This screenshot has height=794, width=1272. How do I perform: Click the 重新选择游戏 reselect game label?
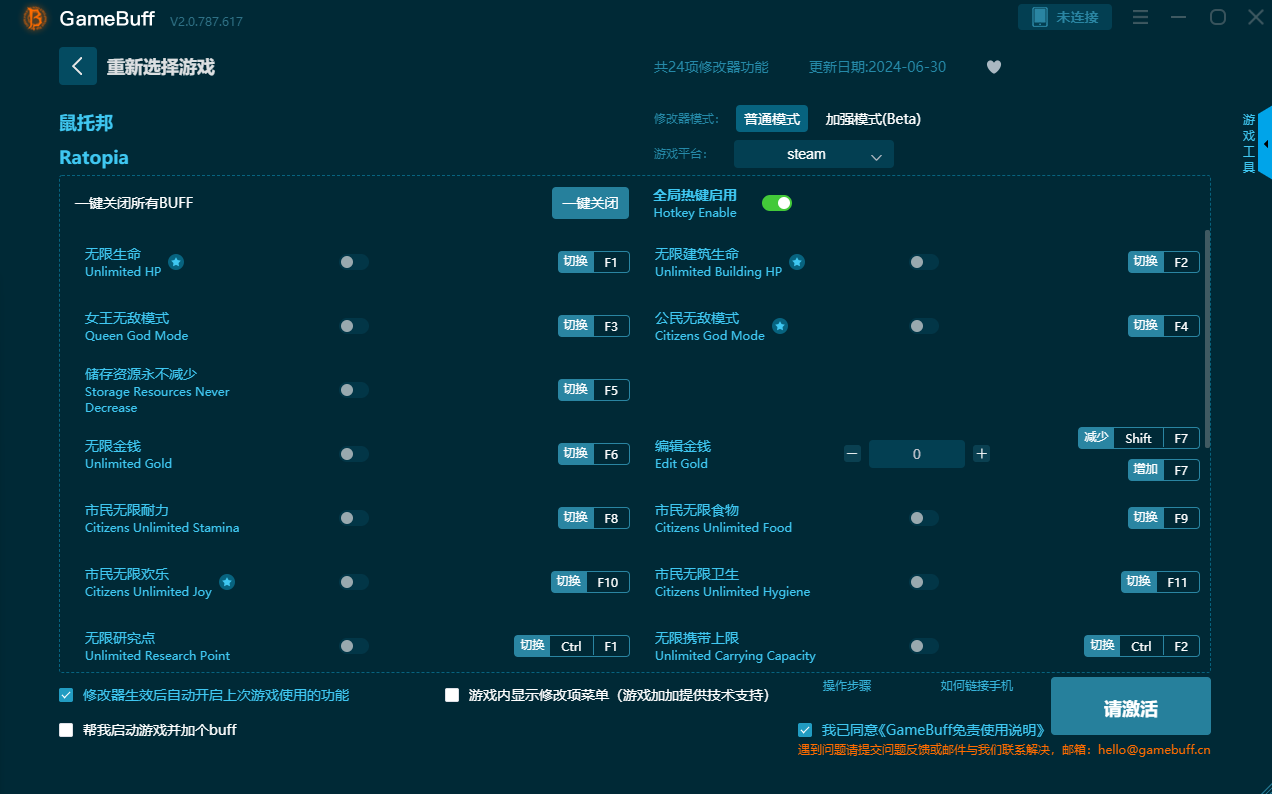point(161,67)
